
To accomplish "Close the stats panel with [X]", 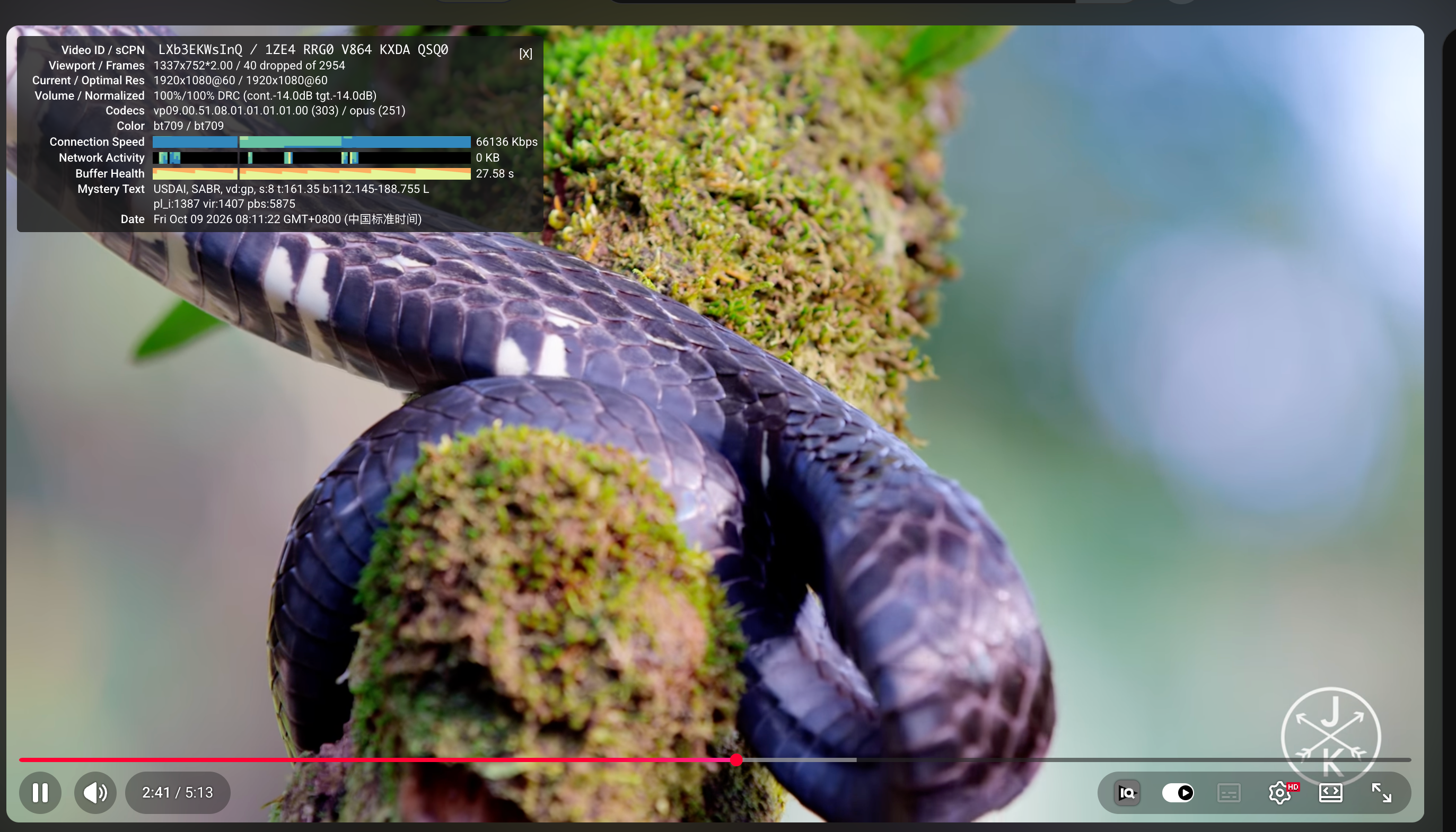I will pos(525,54).
